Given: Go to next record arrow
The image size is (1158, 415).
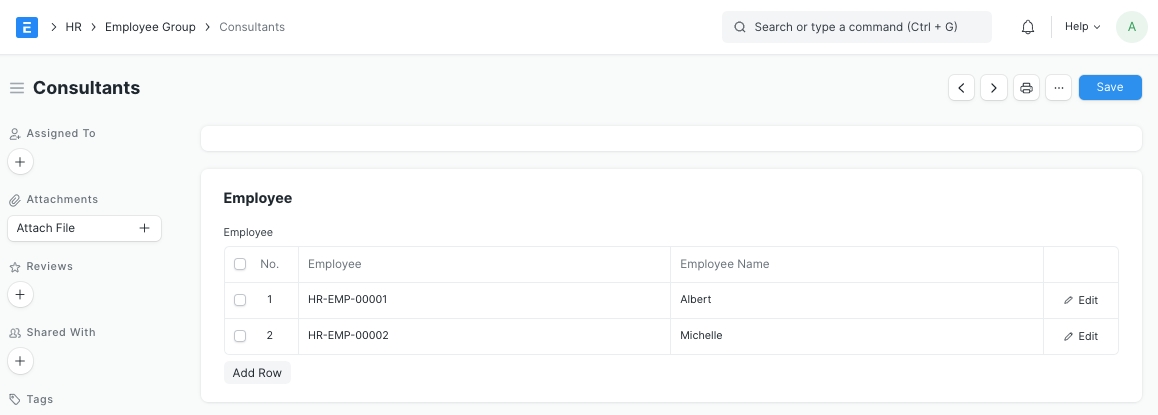Looking at the screenshot, I should pos(993,88).
